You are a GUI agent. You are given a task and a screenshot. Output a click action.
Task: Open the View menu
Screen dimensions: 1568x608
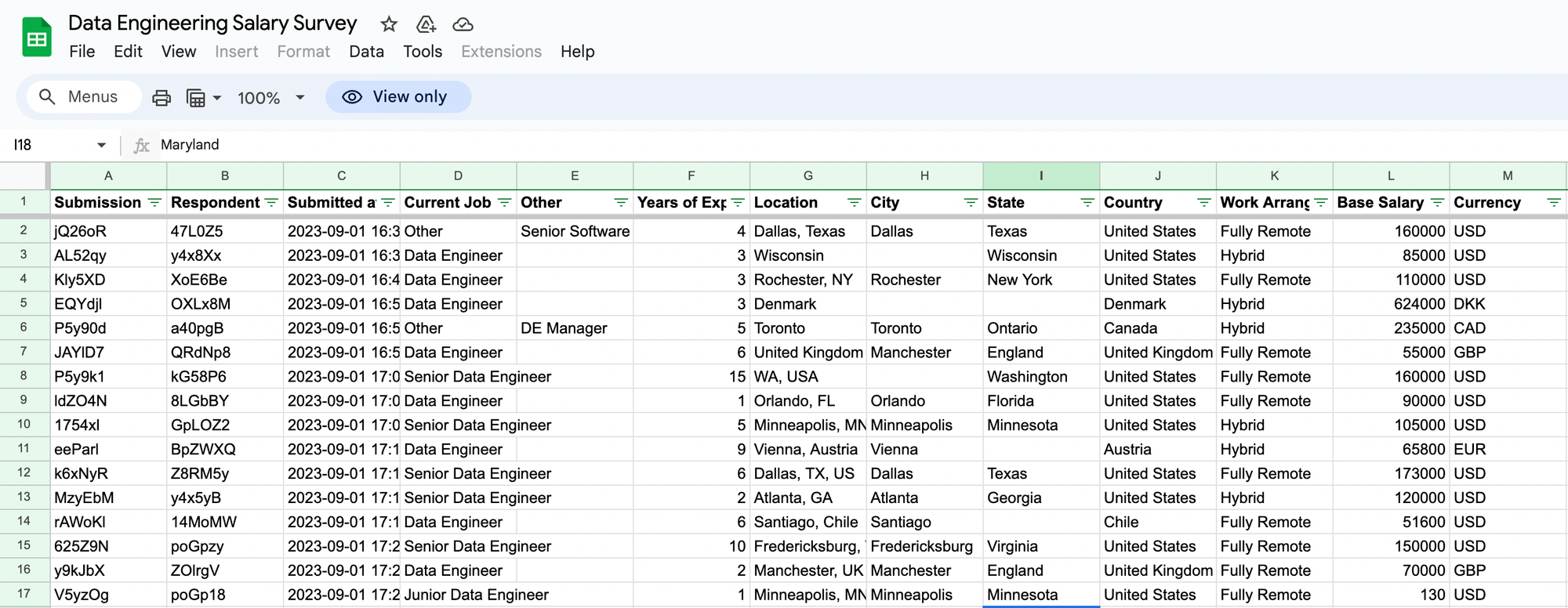click(179, 52)
